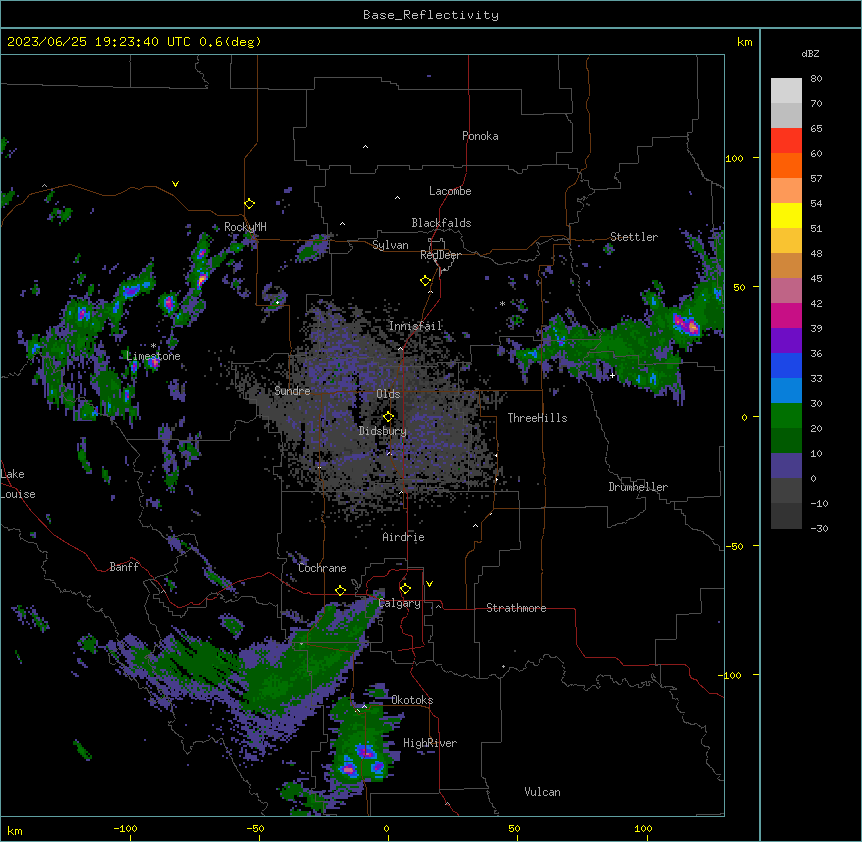Click the 0 tick label on the bottom axis
This screenshot has height=842, width=862.
pyautogui.click(x=386, y=828)
